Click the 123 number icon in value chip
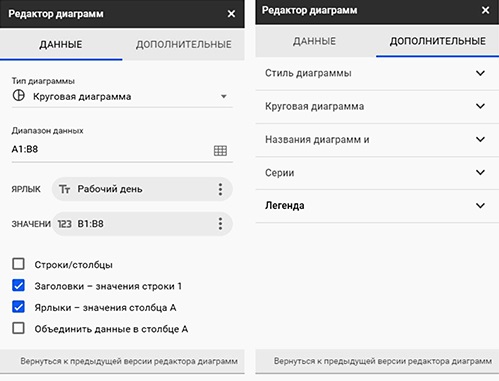 [x=64, y=224]
